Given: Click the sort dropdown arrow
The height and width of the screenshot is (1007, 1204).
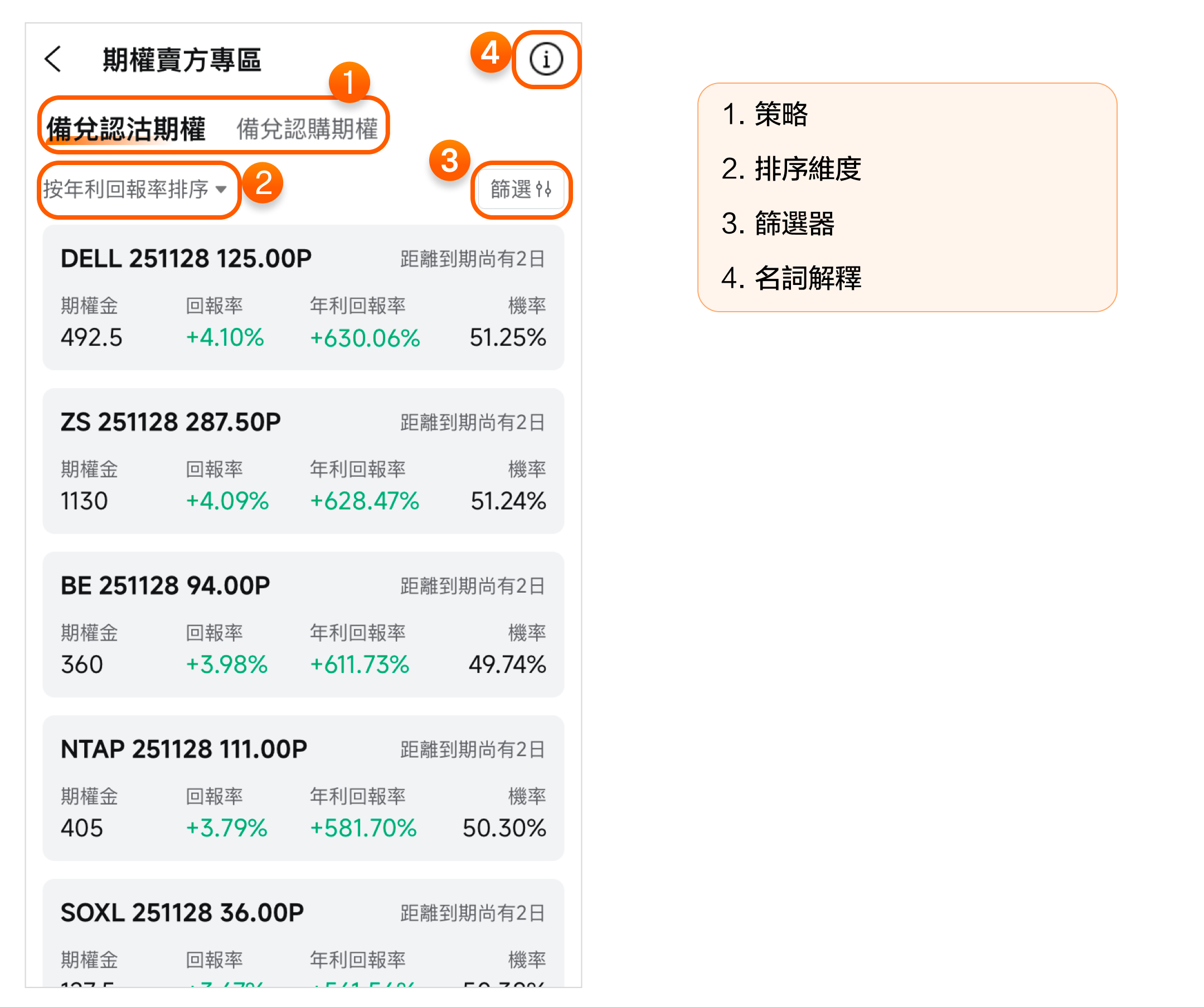Looking at the screenshot, I should click(x=221, y=189).
